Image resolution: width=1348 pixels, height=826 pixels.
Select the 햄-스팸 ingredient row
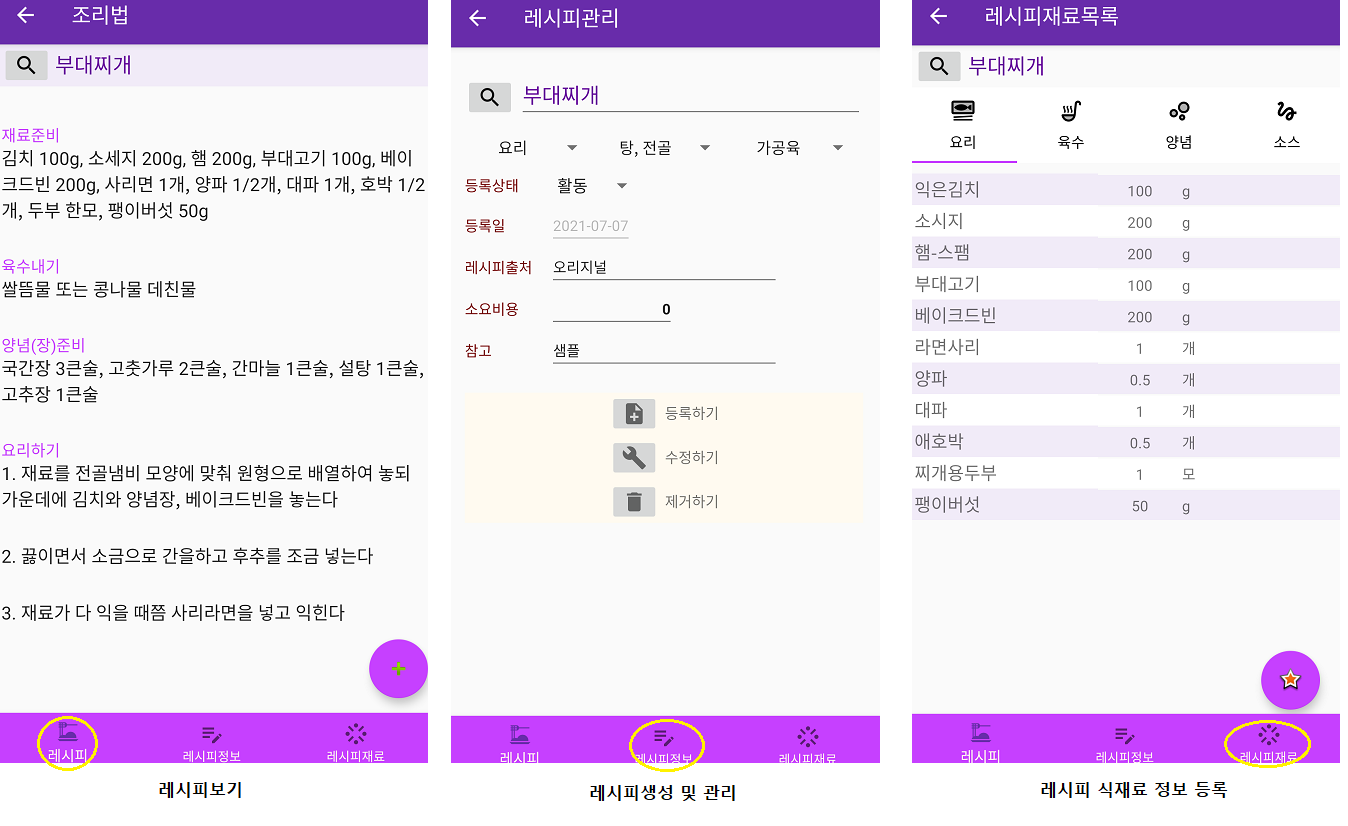1126,253
